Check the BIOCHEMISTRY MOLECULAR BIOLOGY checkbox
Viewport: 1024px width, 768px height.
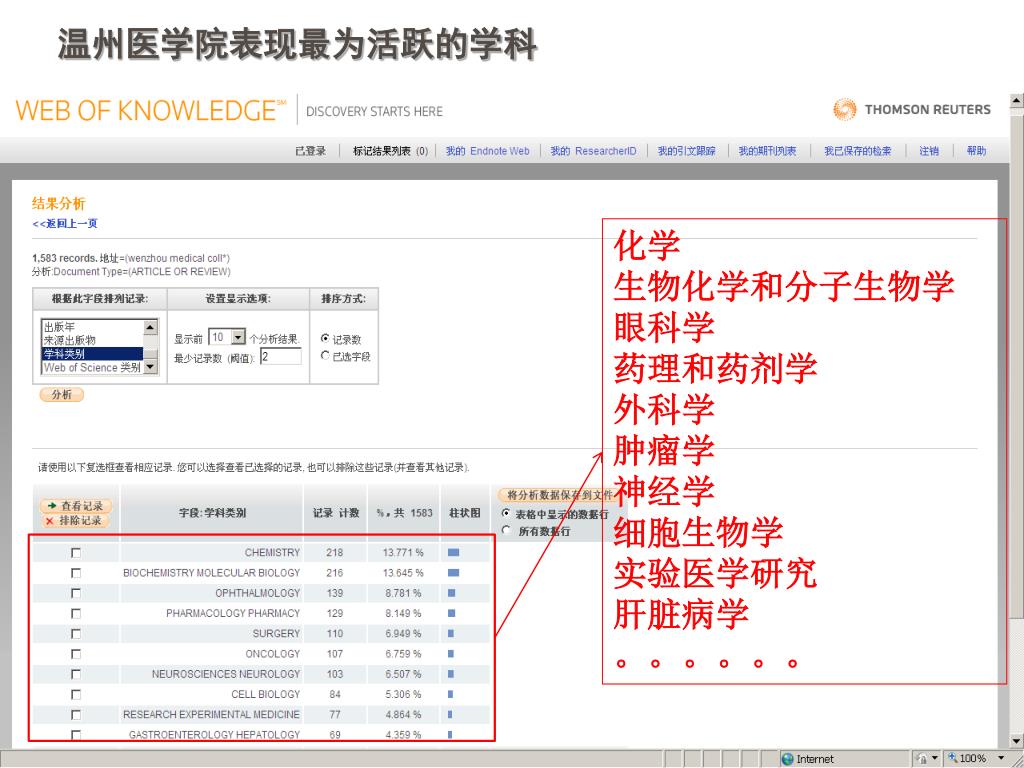pos(76,573)
